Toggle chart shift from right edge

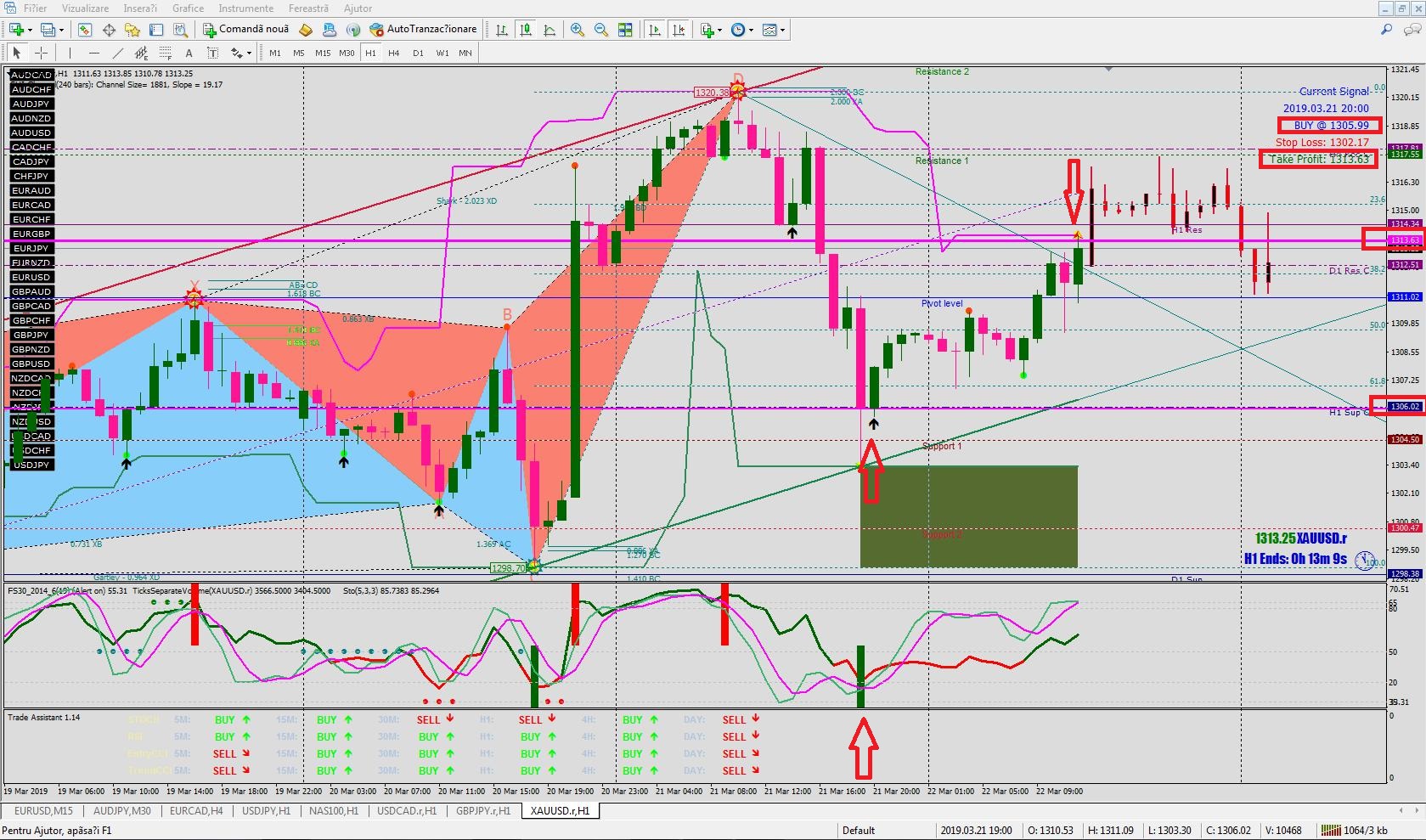click(x=679, y=30)
